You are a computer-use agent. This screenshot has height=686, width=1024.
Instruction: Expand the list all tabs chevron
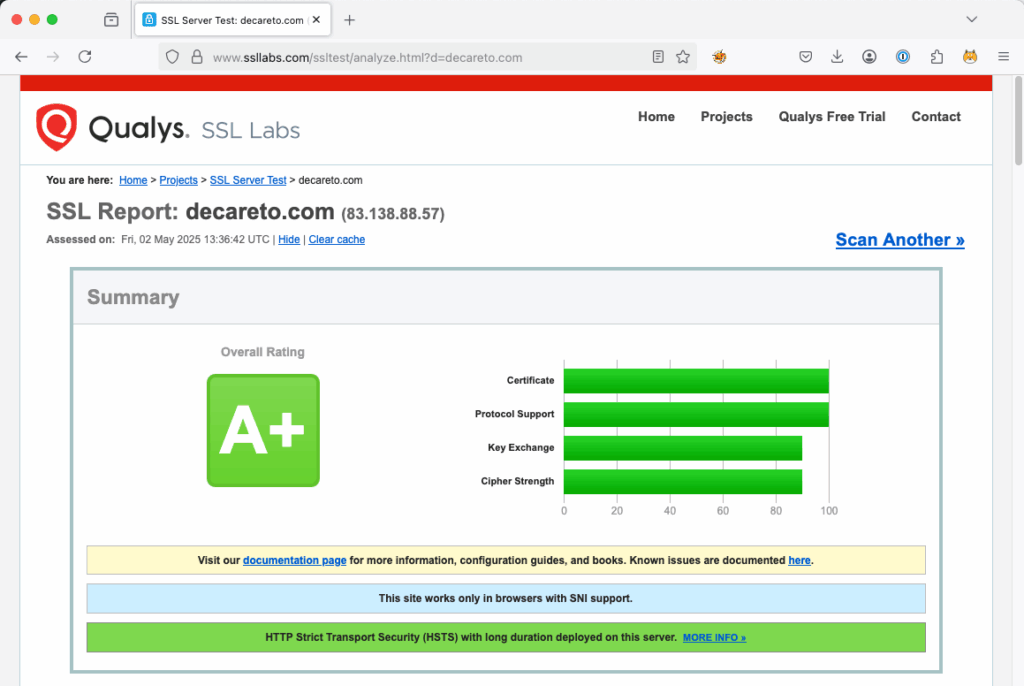[x=972, y=19]
